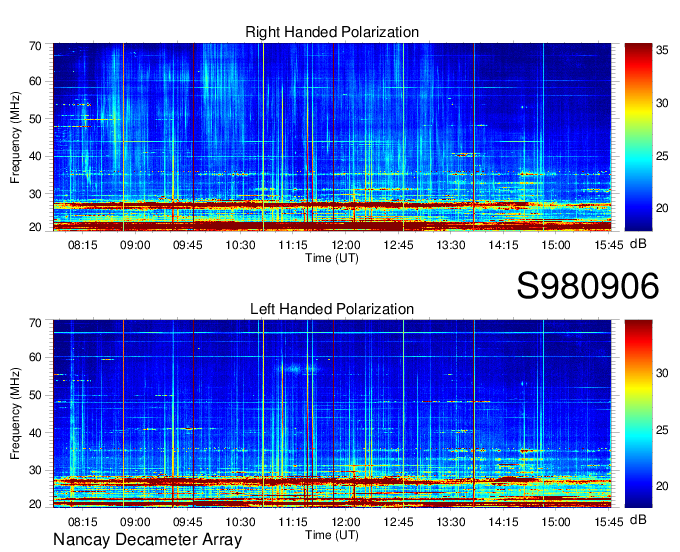Click the 11:15 time tick of the bottom plot
The image size is (680, 552).
(x=293, y=522)
